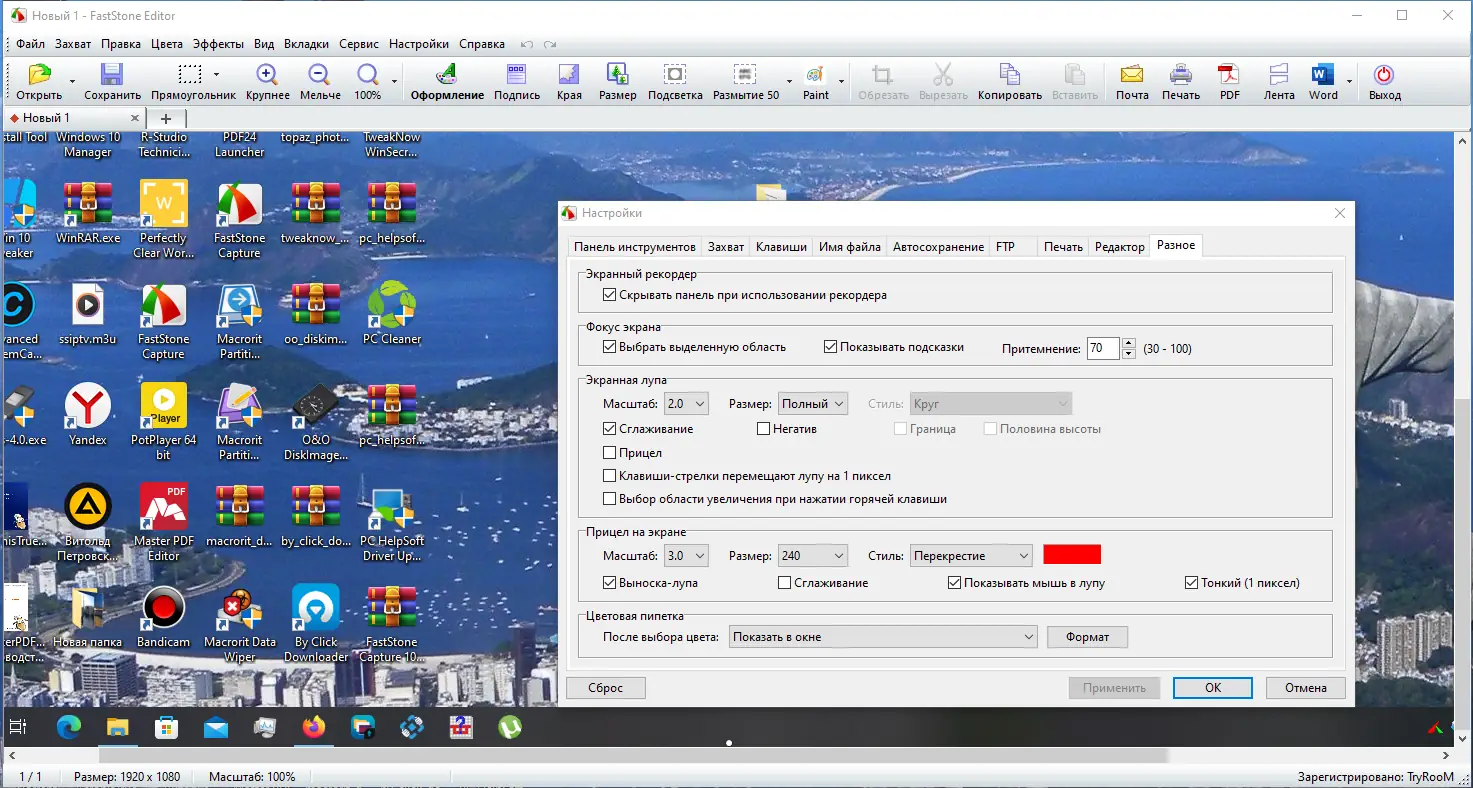Viewport: 1473px width, 788px height.
Task: Export with the PDF toolbar icon
Action: click(1229, 75)
